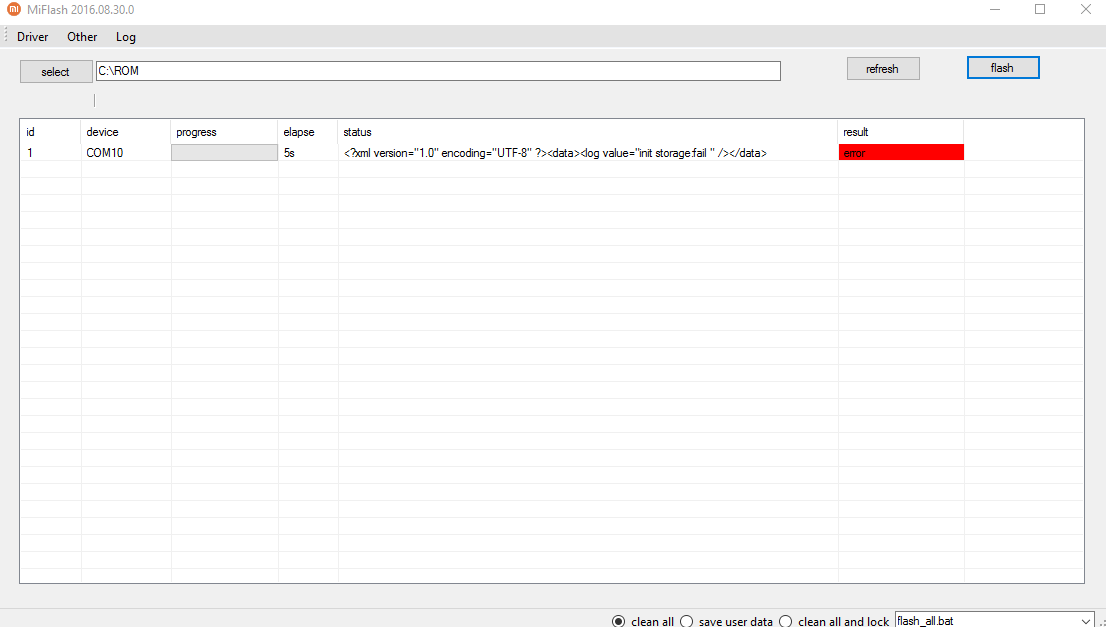This screenshot has height=627, width=1106.
Task: Close the MiFlash window
Action: 1086,10
